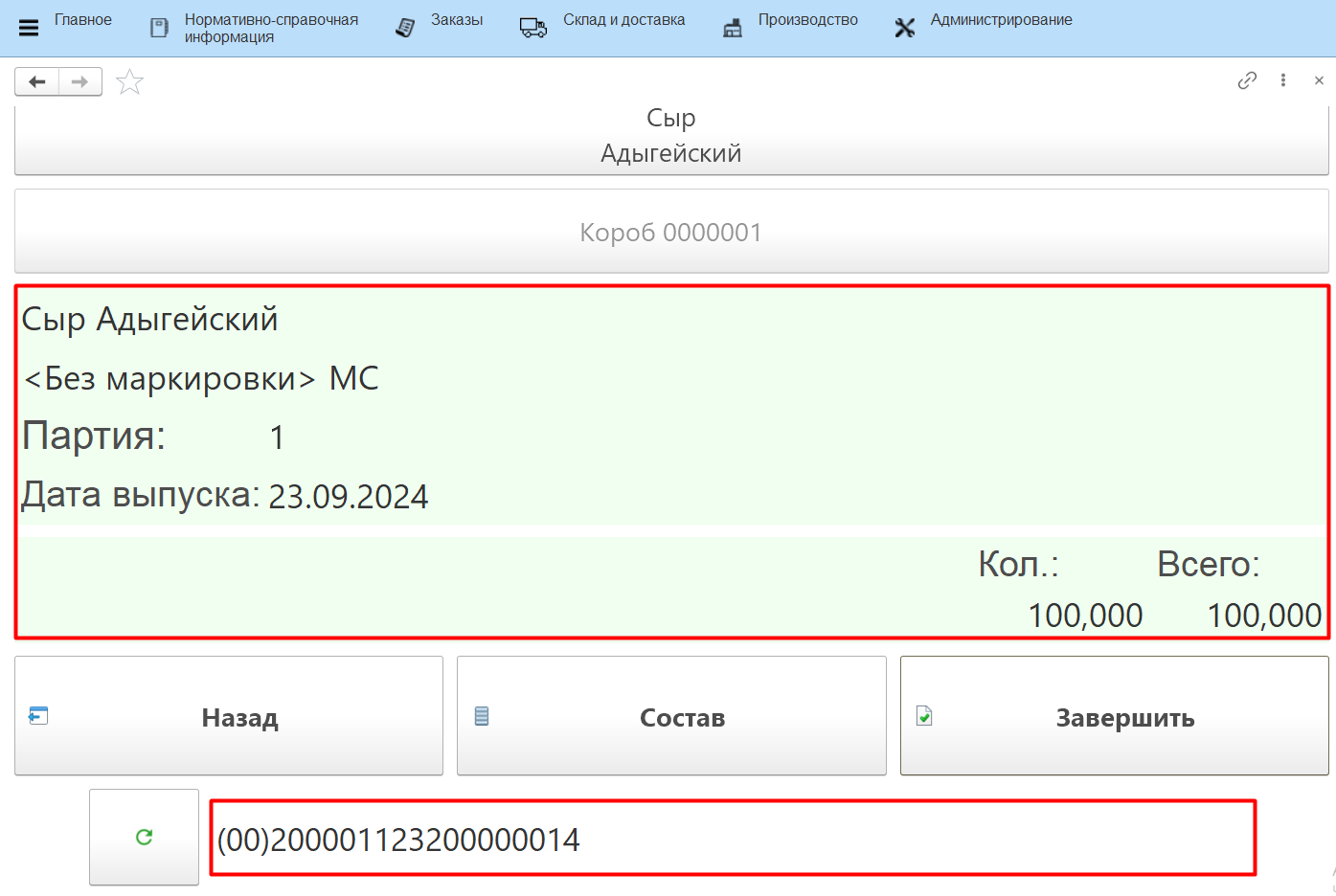Open the three-dot more options menu

1283,80
